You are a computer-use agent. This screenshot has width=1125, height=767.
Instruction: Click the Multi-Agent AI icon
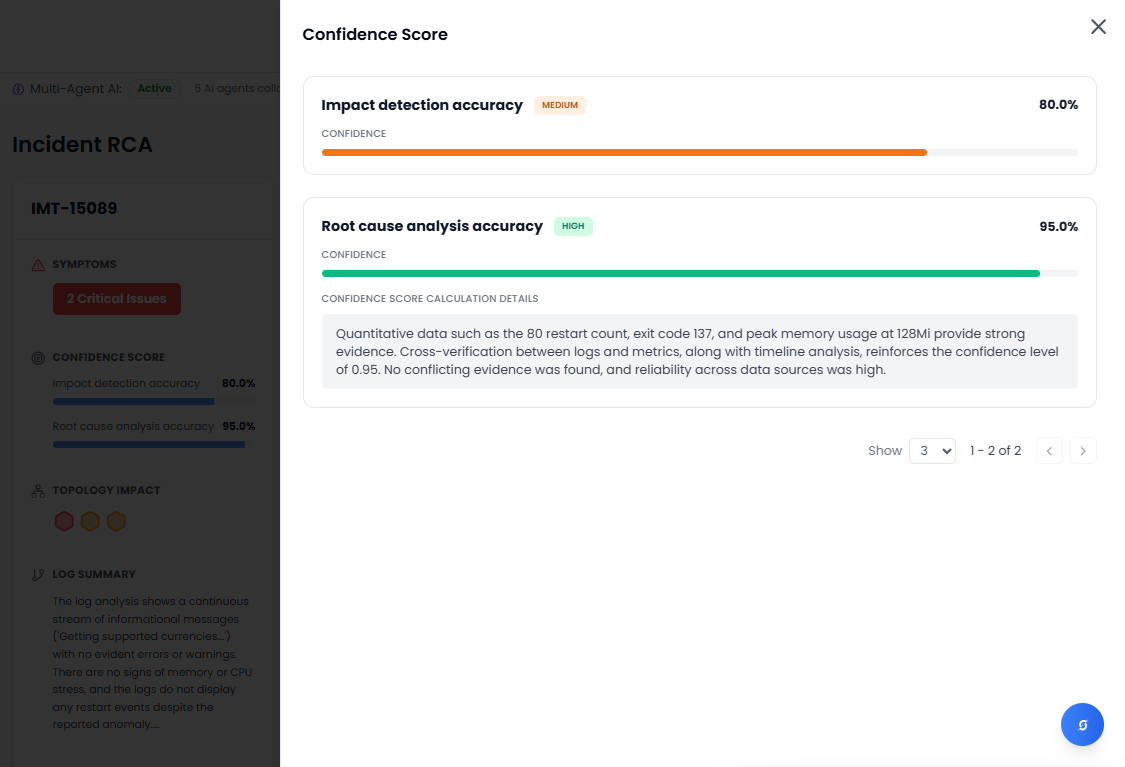(18, 89)
